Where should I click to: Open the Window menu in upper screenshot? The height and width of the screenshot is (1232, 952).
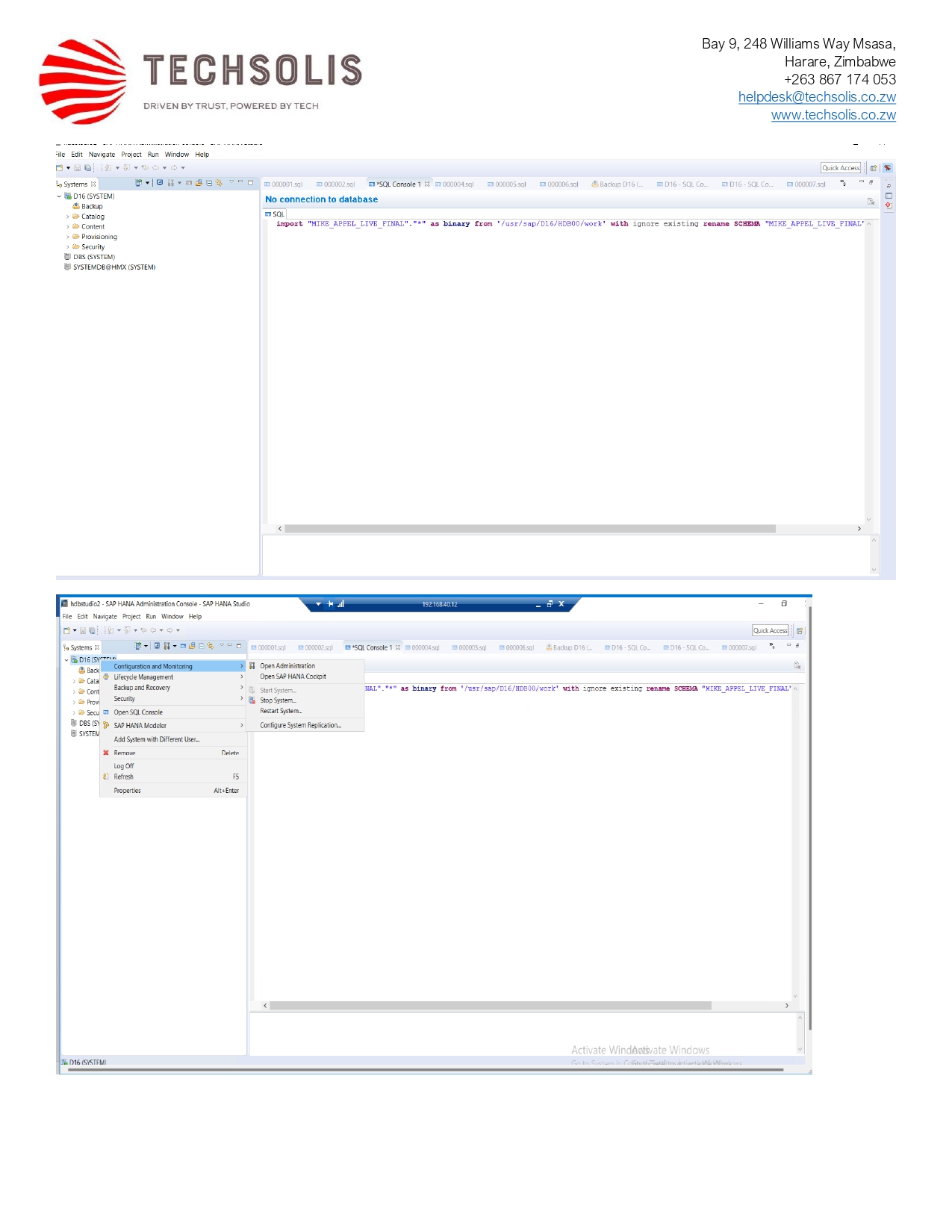pyautogui.click(x=177, y=155)
